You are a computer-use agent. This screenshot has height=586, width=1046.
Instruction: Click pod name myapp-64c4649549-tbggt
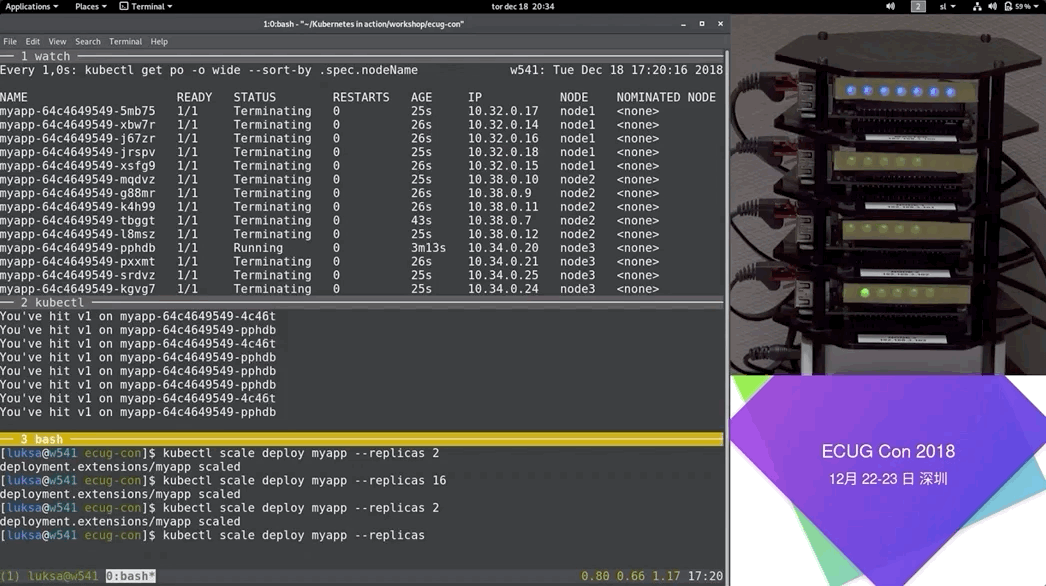pyautogui.click(x=77, y=221)
